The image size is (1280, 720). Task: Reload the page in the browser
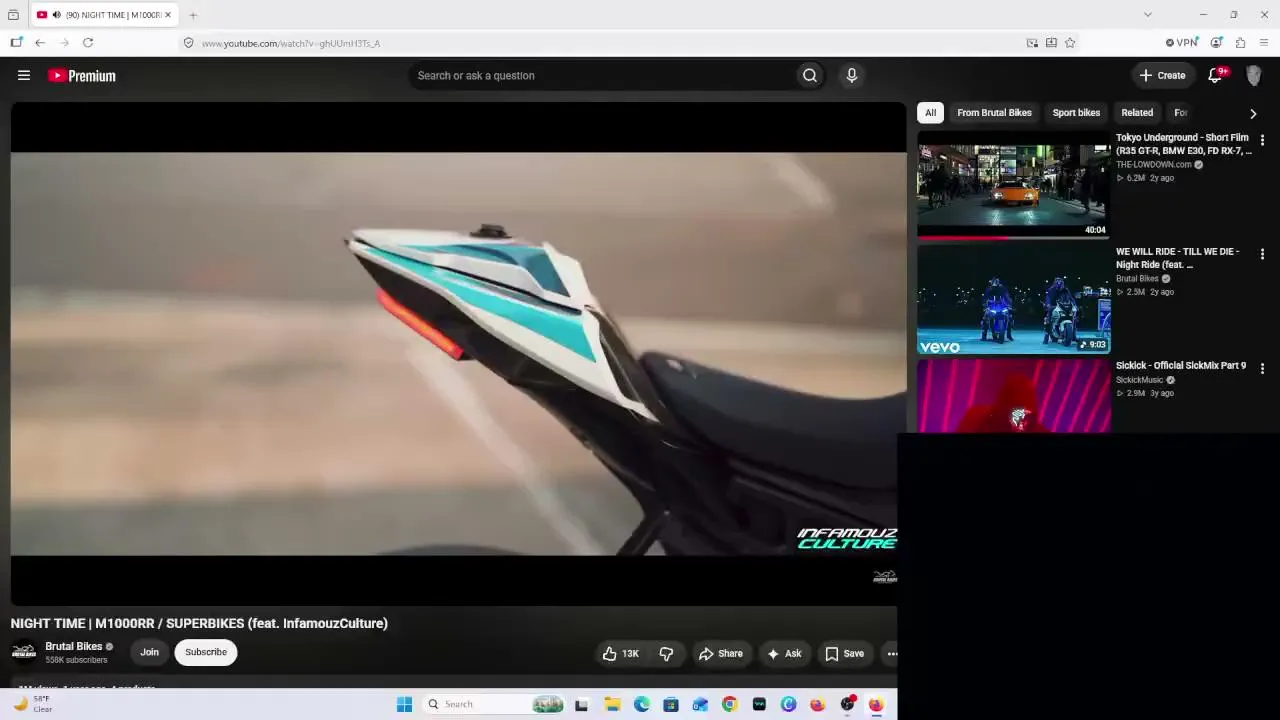pyautogui.click(x=88, y=43)
